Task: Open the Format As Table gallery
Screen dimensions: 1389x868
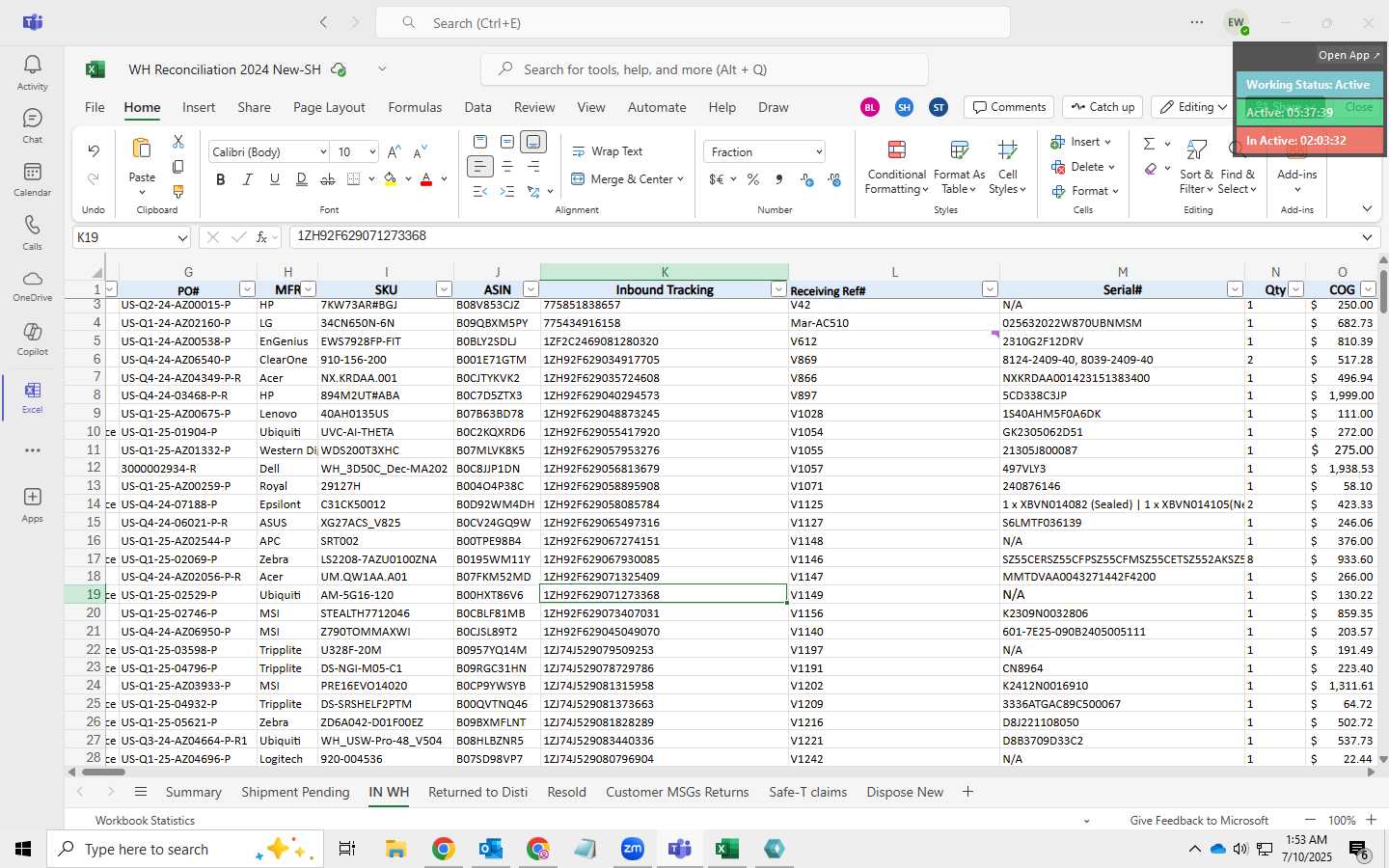Action: point(959,168)
